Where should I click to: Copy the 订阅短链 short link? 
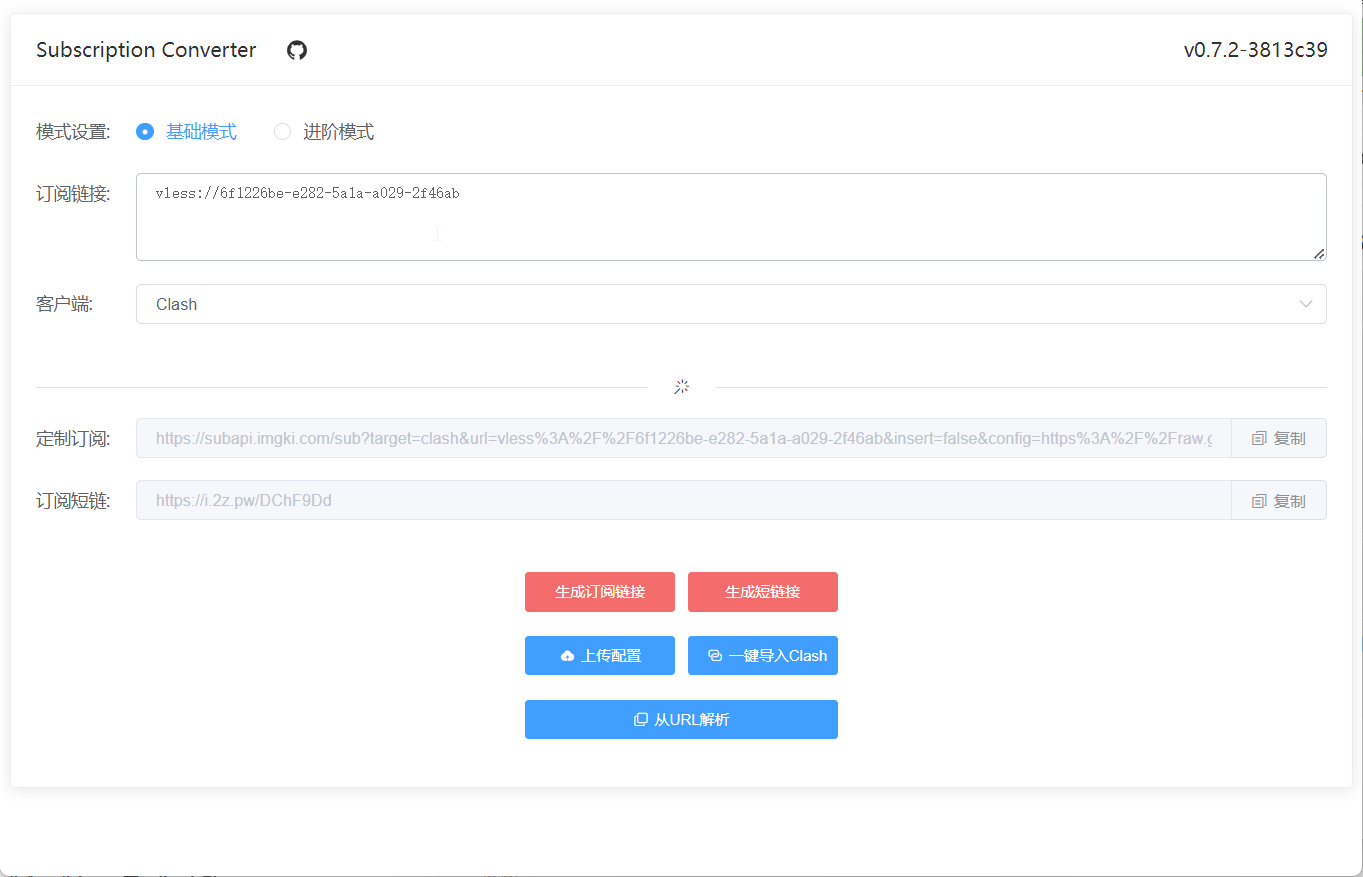(1279, 500)
